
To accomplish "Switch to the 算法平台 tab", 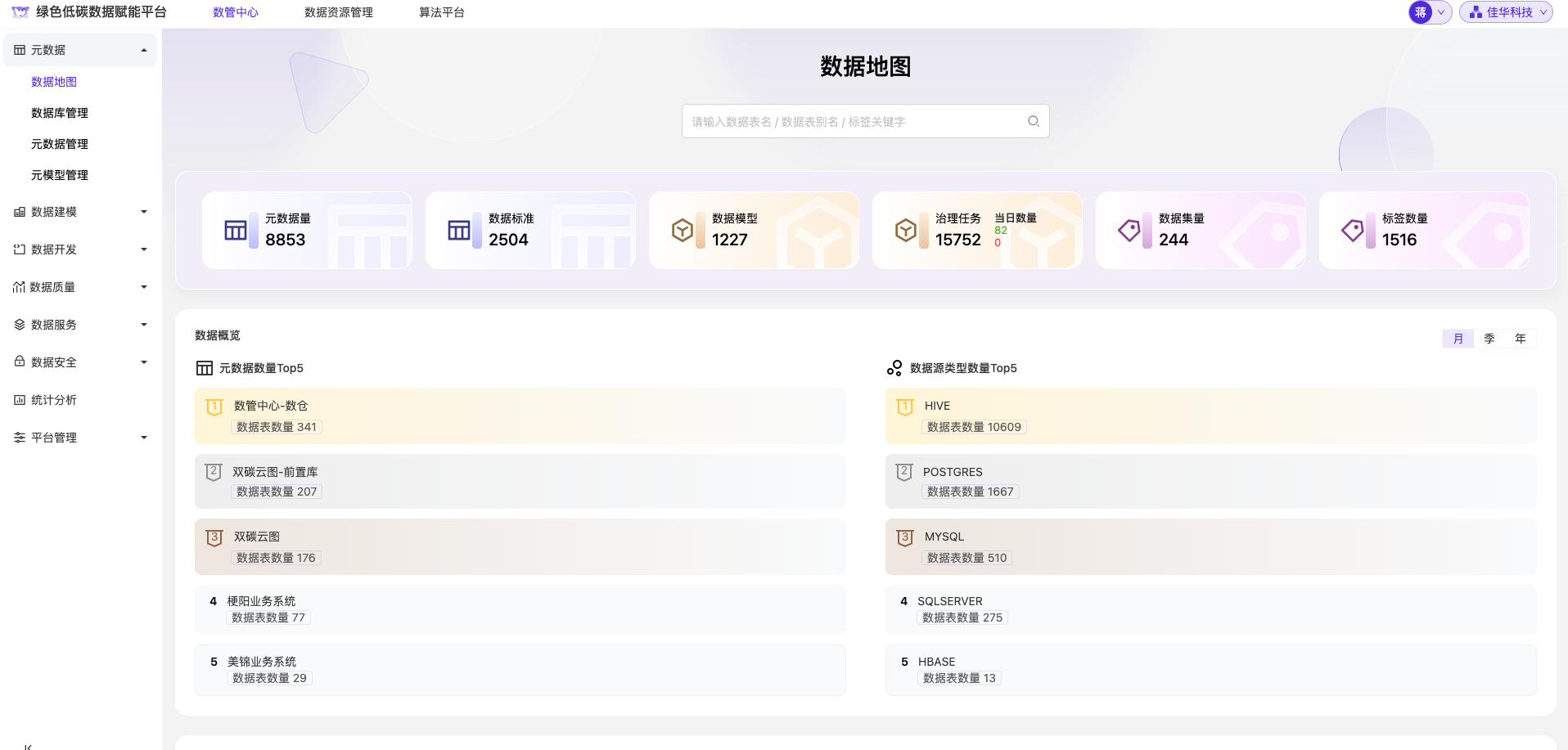I will [441, 12].
